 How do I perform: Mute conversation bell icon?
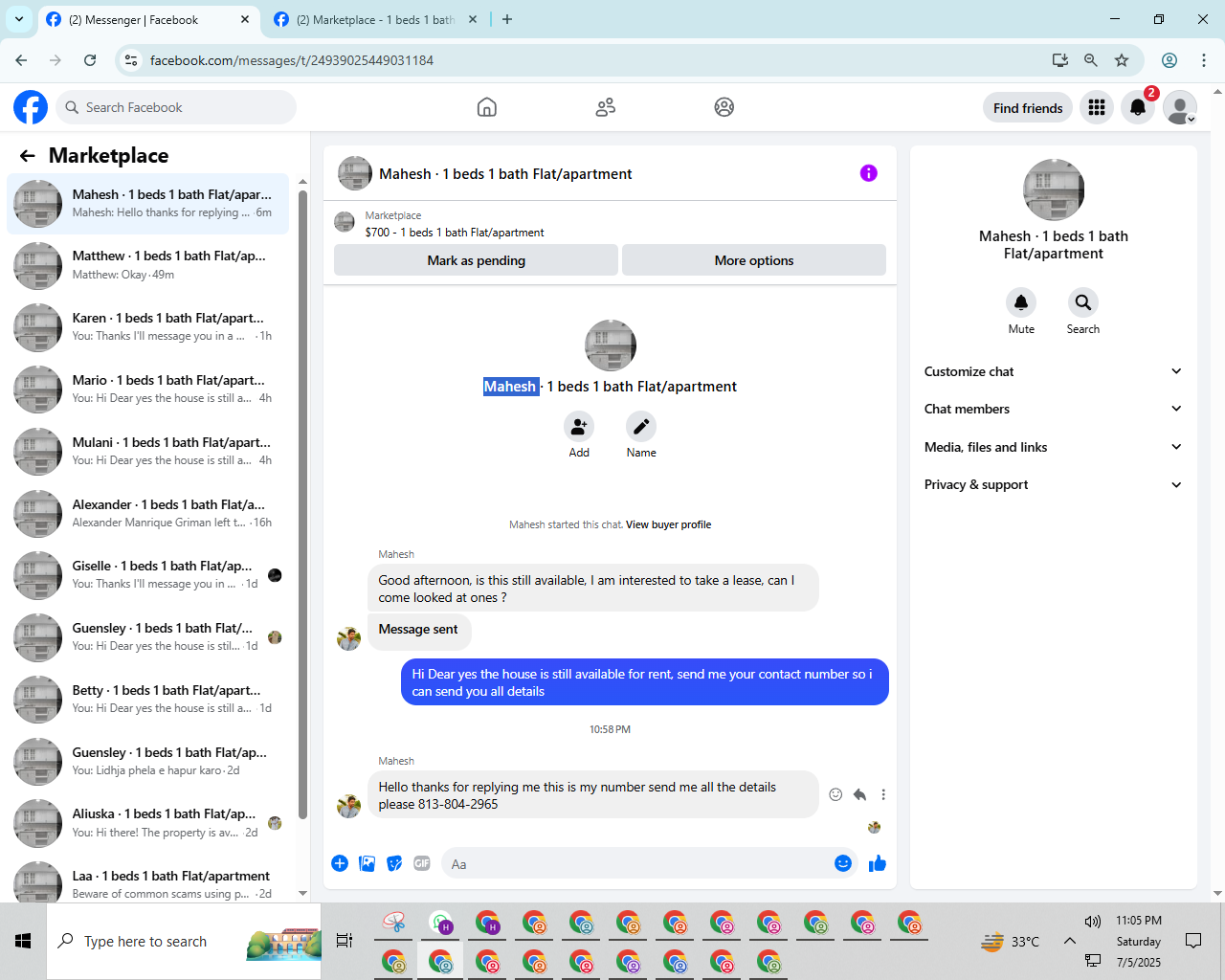pos(1021,302)
